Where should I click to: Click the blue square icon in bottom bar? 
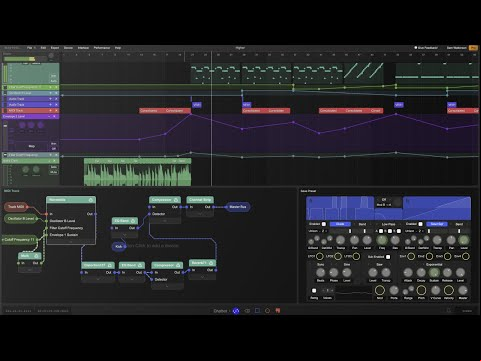pos(257,311)
